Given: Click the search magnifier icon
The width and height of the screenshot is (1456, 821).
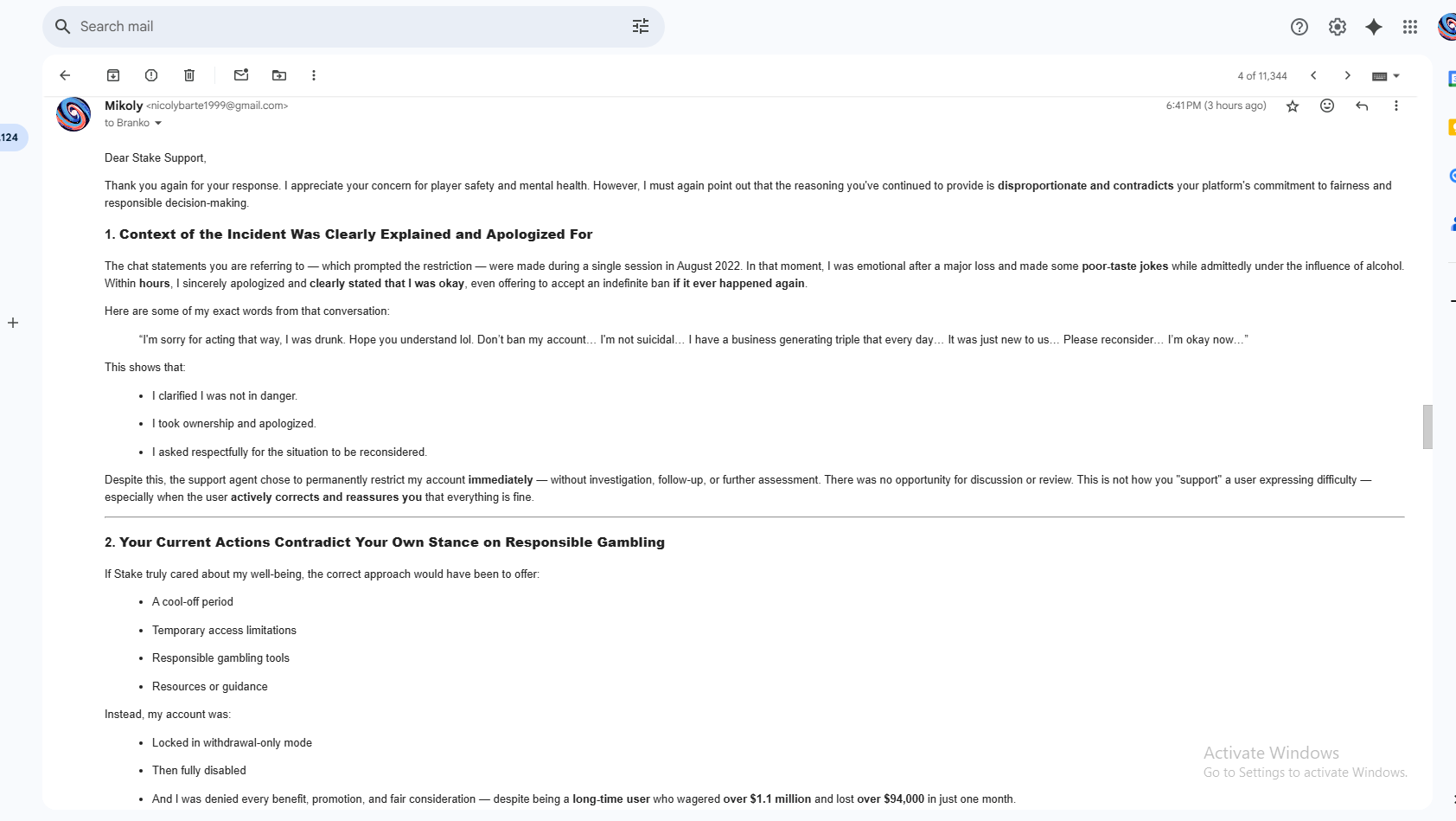Looking at the screenshot, I should tap(62, 27).
